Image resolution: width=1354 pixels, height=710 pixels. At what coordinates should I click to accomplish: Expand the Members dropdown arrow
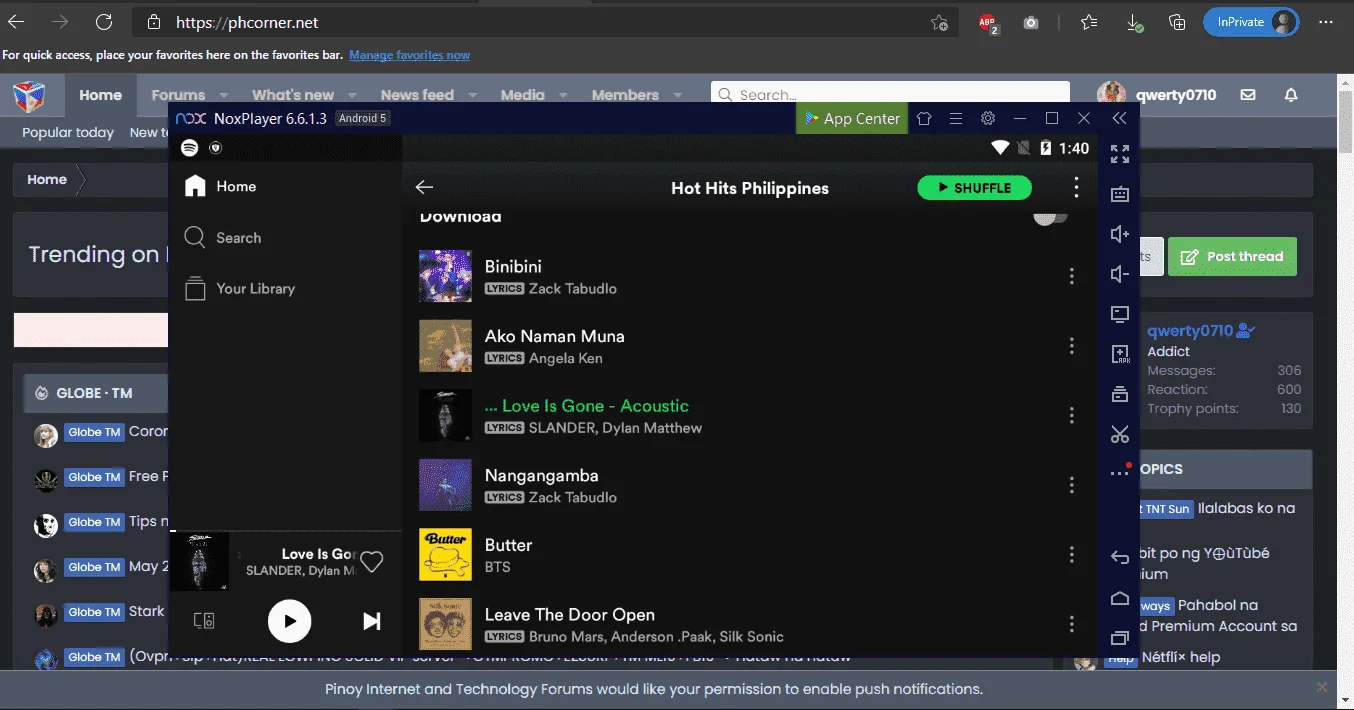pos(678,96)
